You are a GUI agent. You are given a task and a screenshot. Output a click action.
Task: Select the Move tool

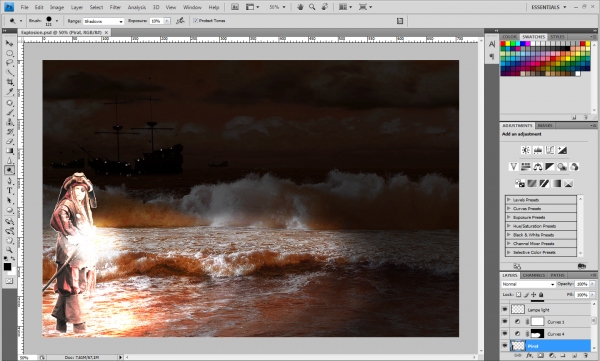10,44
